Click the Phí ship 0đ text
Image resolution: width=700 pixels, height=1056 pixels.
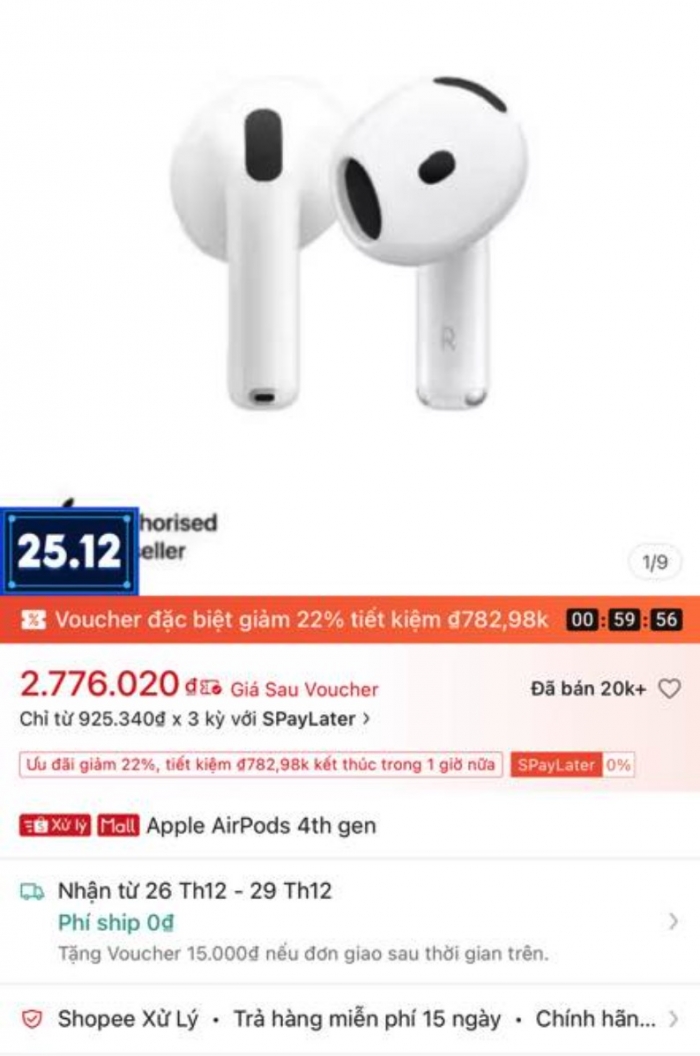(116, 922)
